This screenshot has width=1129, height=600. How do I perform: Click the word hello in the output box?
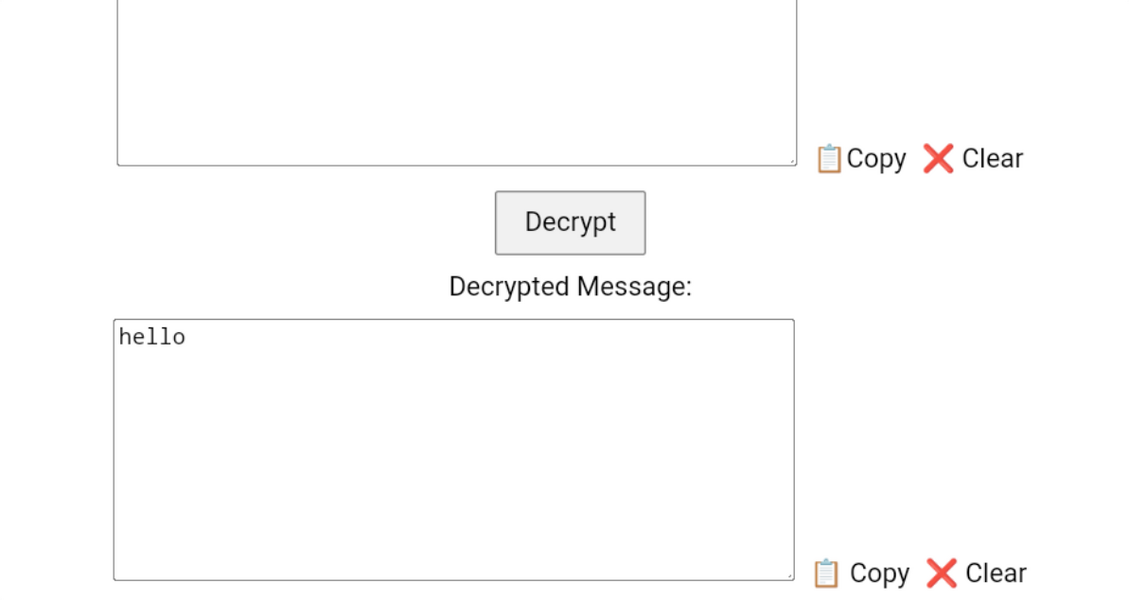(x=152, y=337)
